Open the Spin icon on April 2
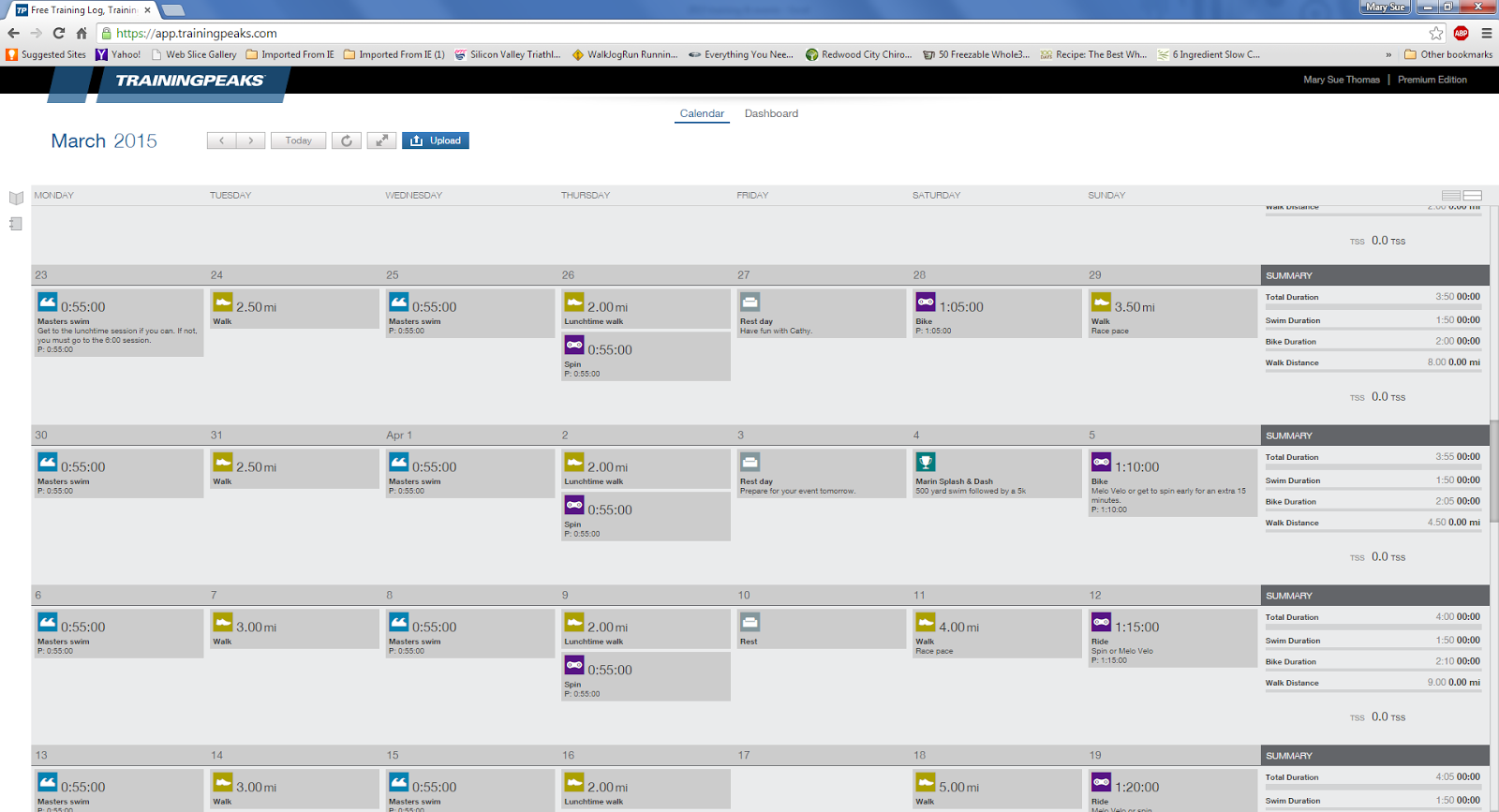1499x812 pixels. (x=574, y=506)
